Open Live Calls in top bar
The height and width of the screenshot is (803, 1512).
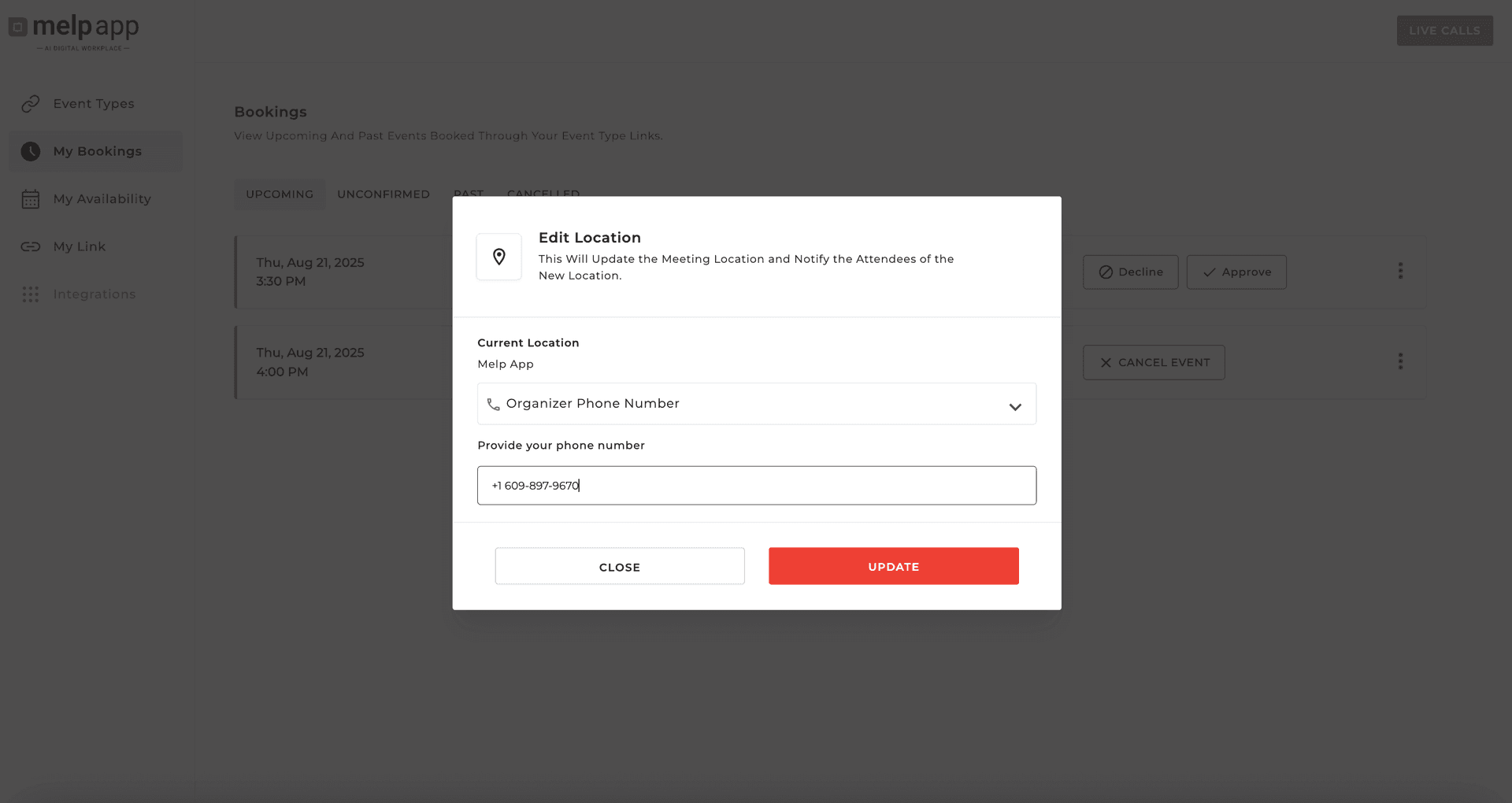(1444, 31)
